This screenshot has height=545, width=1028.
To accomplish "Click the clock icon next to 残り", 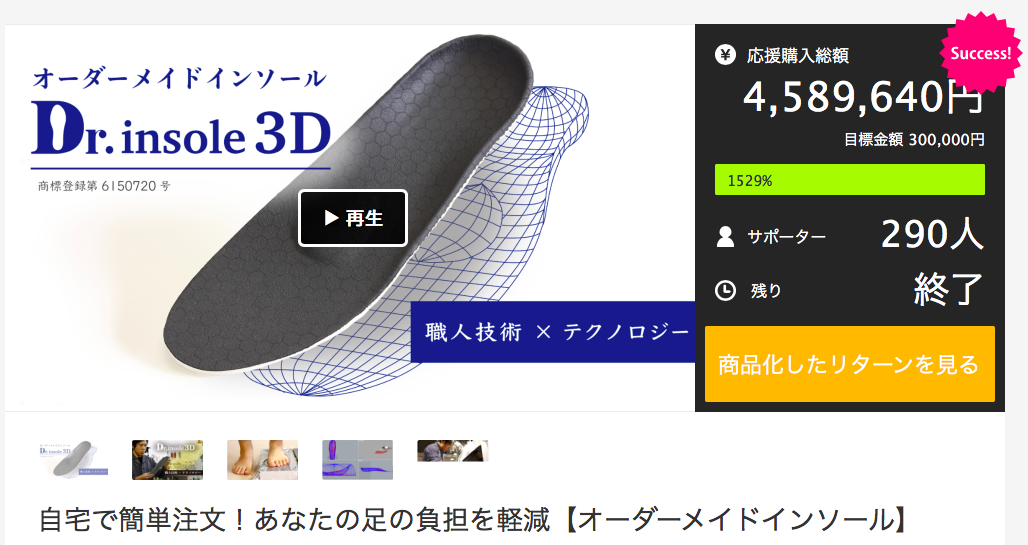I will (x=725, y=290).
